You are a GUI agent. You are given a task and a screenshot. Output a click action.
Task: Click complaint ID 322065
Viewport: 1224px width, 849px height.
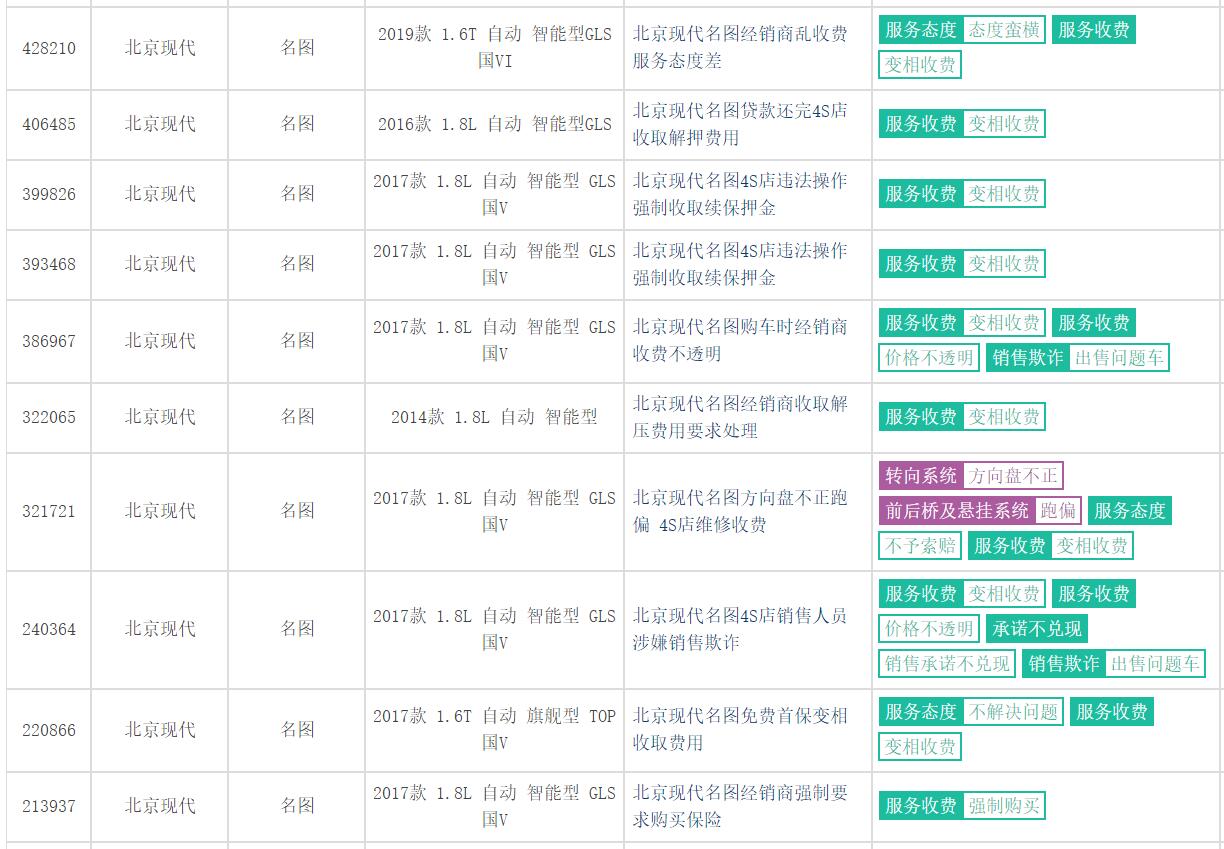(x=49, y=417)
